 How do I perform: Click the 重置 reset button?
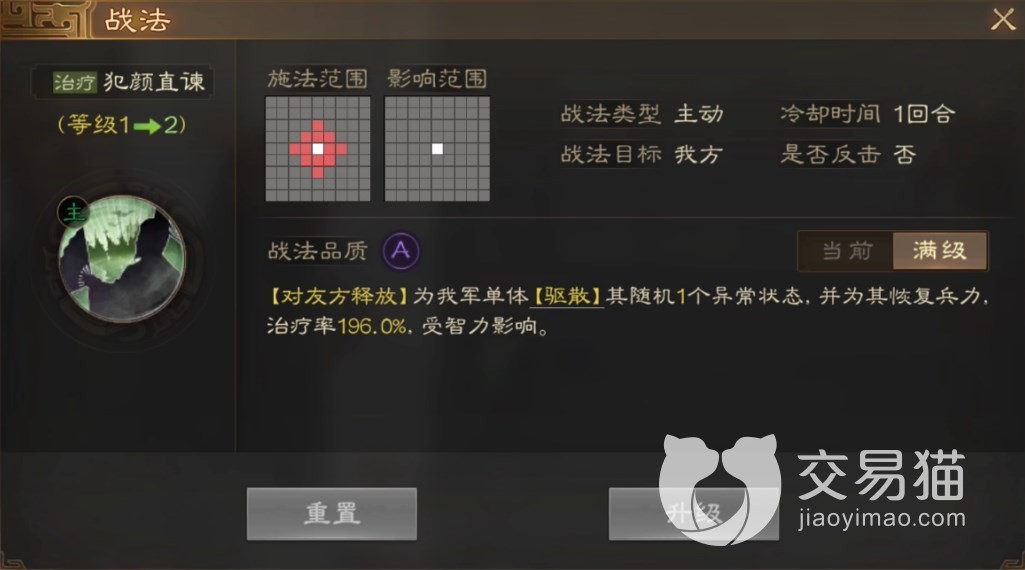[331, 514]
